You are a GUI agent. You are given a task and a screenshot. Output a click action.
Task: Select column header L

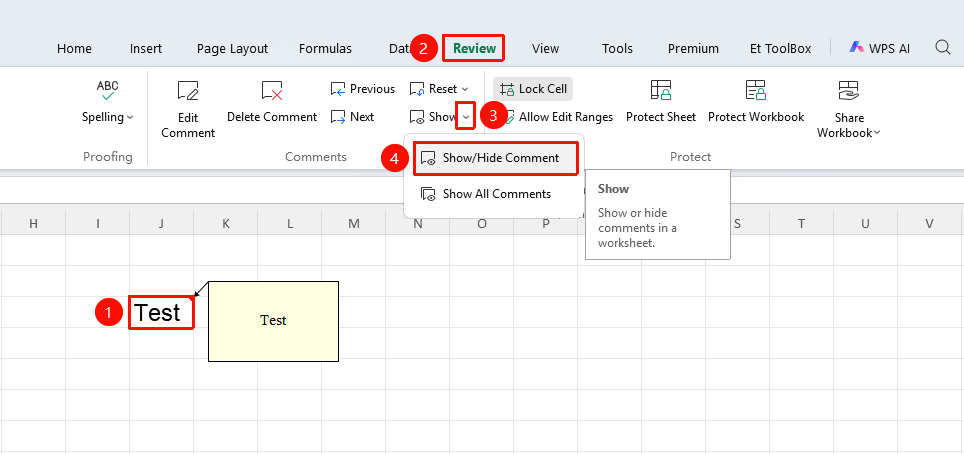coord(290,223)
